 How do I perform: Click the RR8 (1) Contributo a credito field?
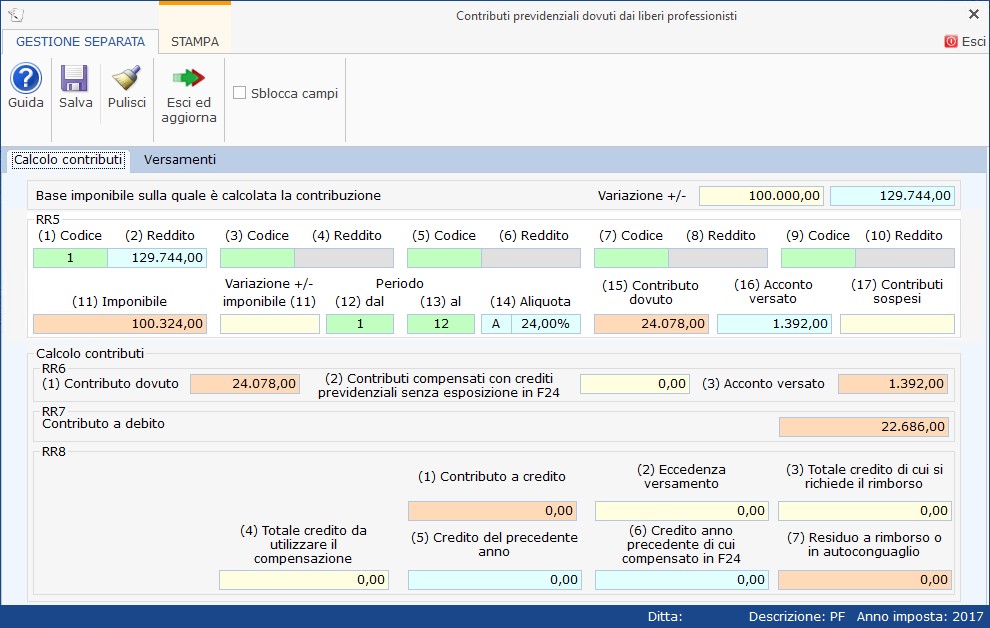492,511
